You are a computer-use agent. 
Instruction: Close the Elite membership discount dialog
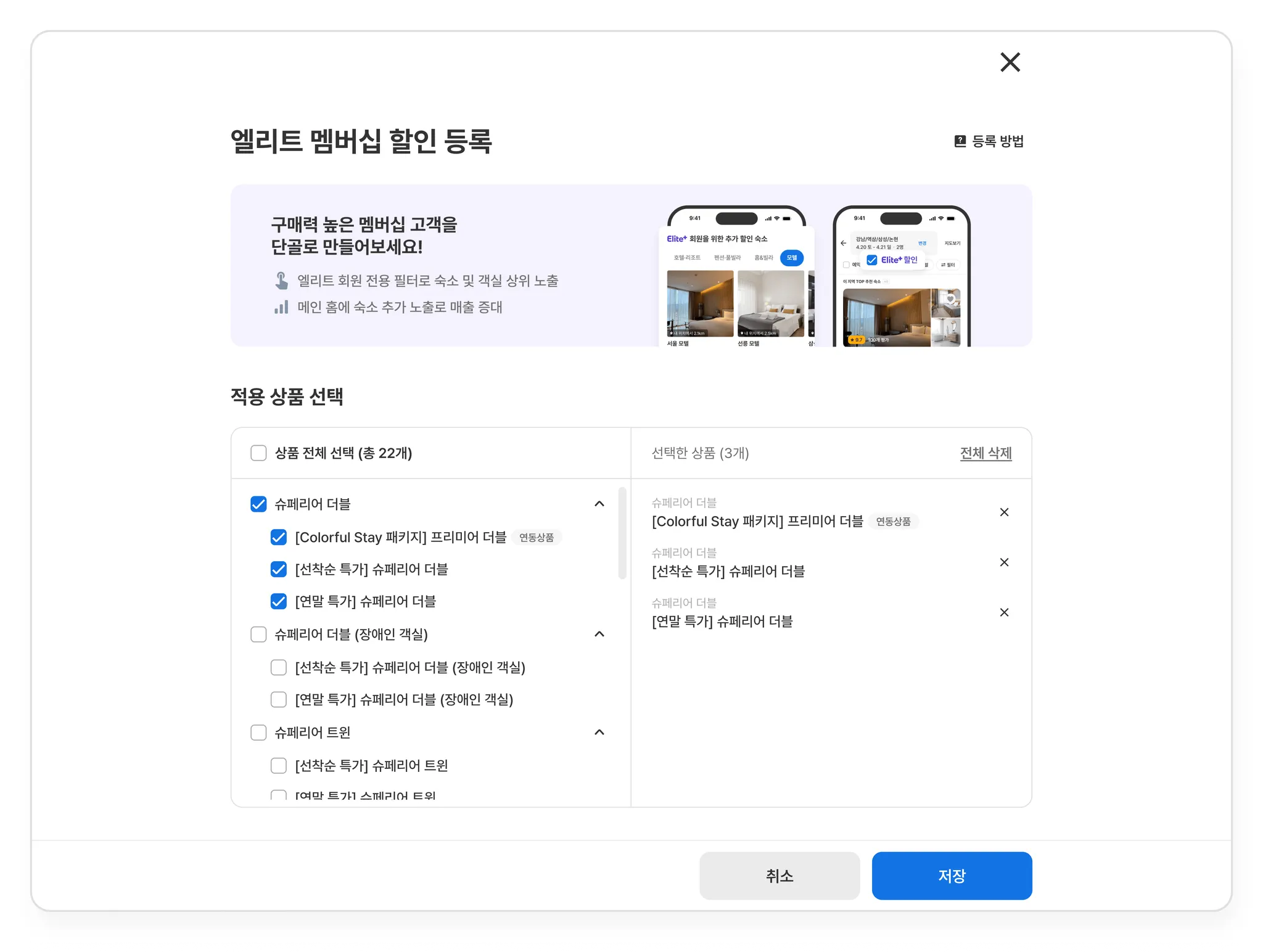1010,62
